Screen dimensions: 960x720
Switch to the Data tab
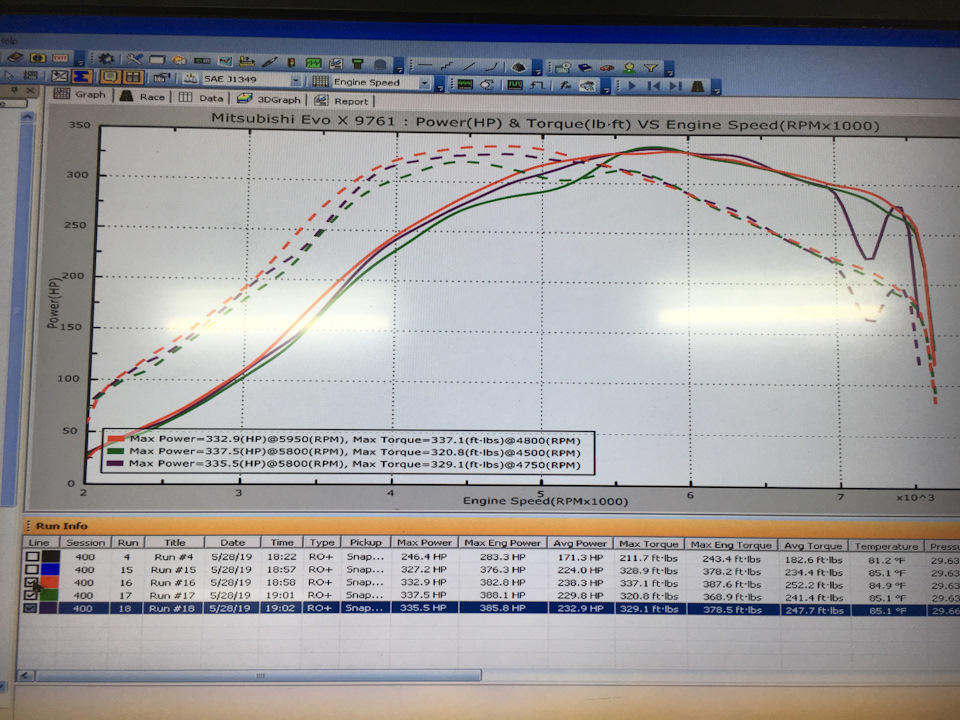[x=201, y=98]
